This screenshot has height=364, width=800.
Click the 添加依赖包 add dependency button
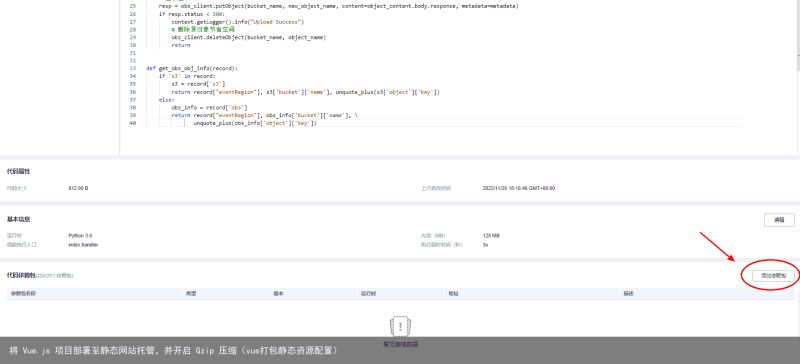coord(773,275)
